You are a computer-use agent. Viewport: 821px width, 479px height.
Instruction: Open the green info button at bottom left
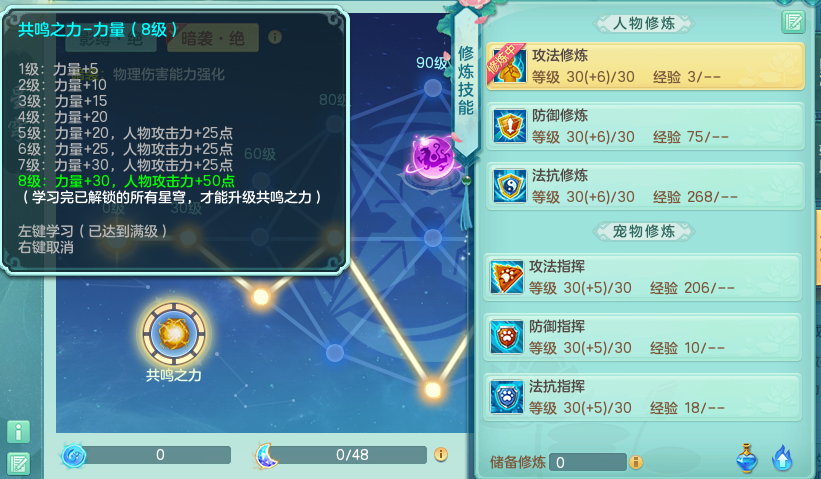coord(18,432)
